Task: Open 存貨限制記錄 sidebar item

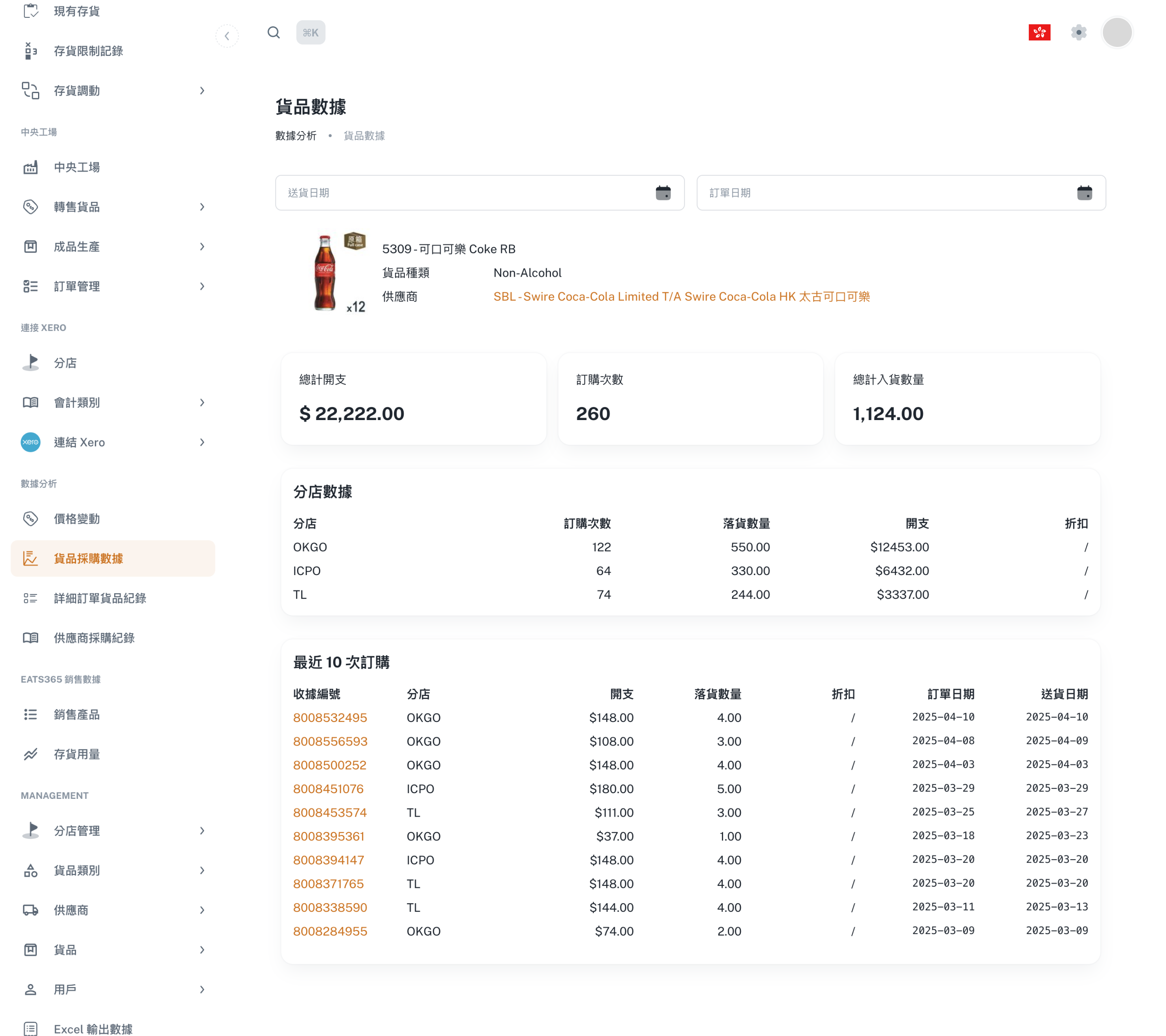Action: point(113,51)
